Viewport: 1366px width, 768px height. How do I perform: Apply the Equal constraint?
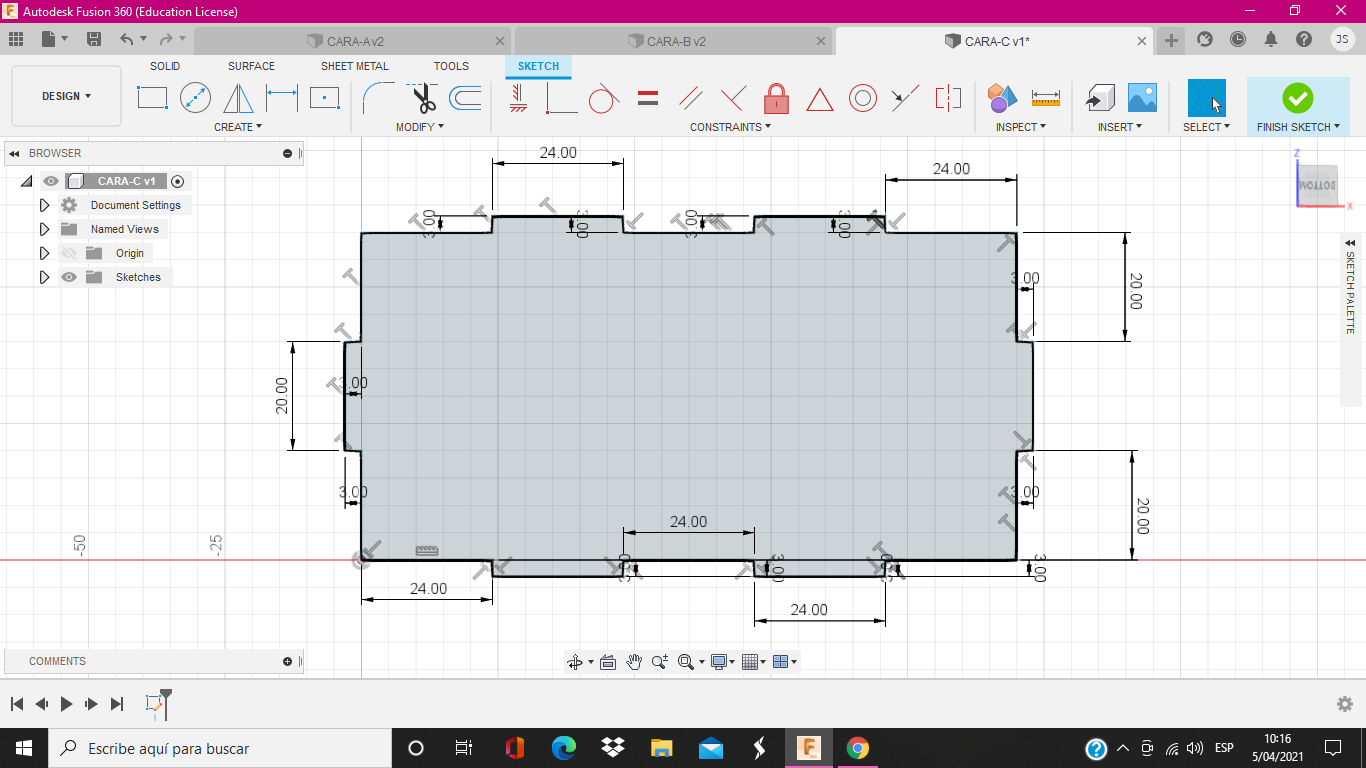648,98
